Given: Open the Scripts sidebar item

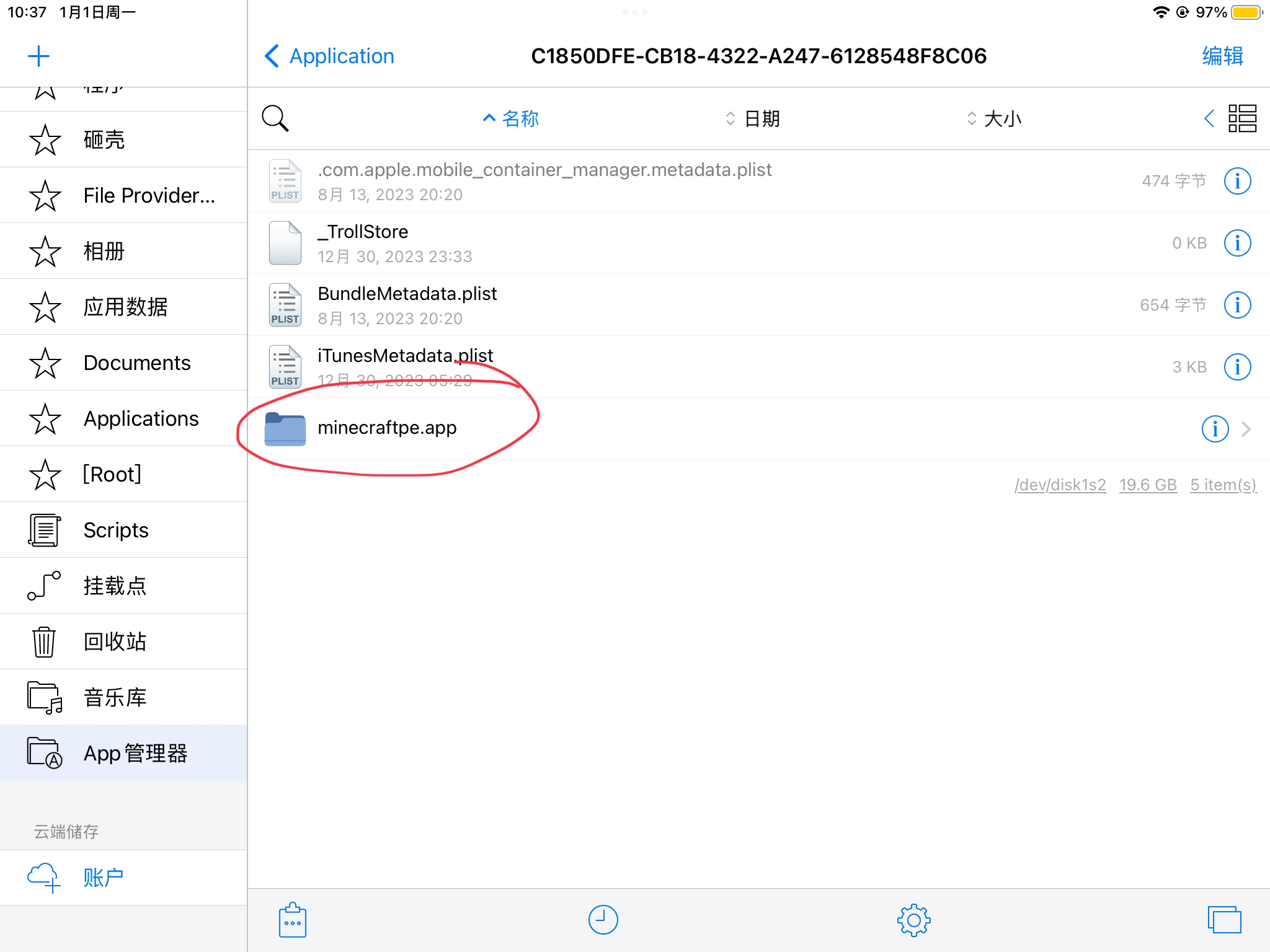Looking at the screenshot, I should (123, 530).
